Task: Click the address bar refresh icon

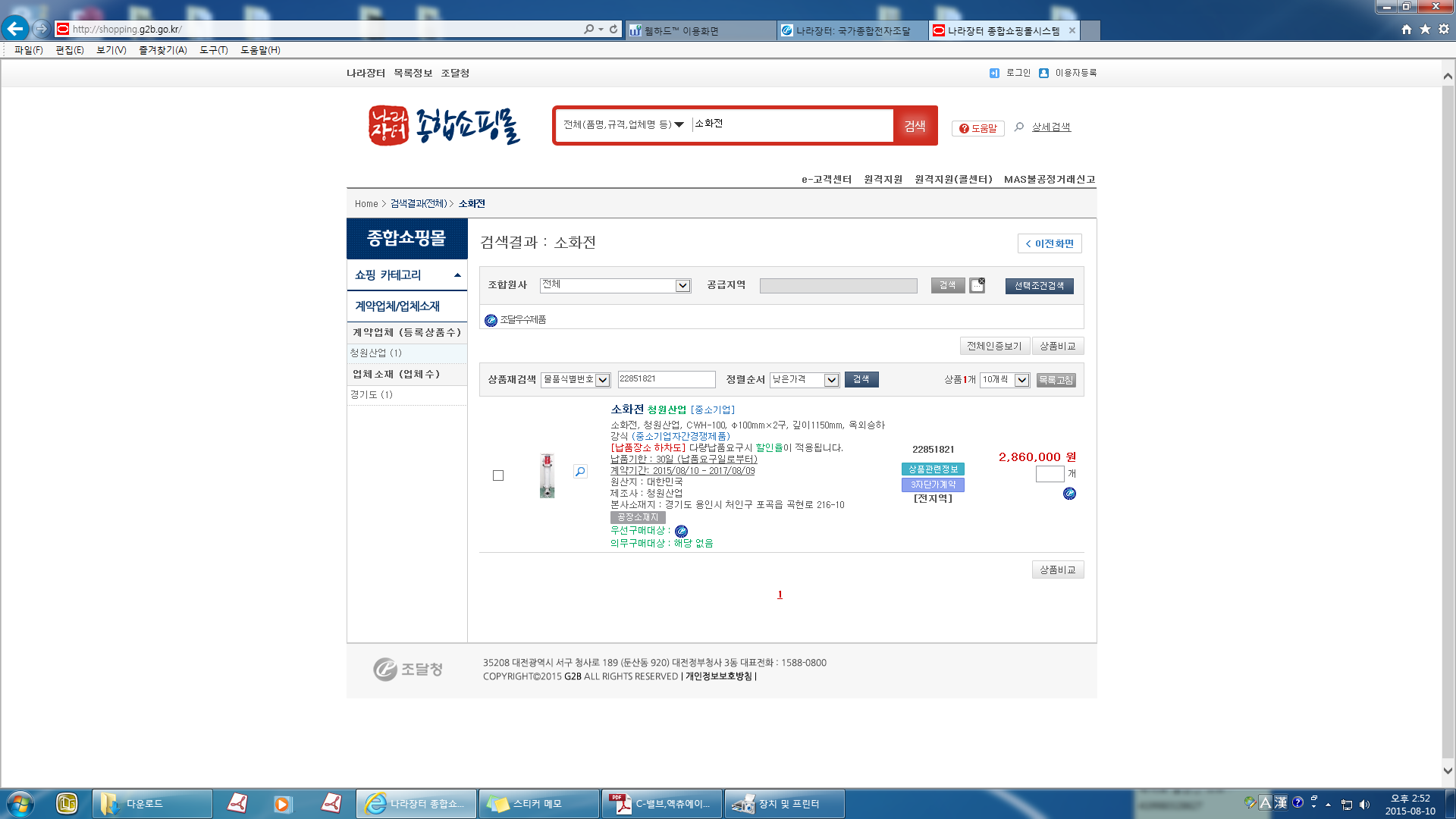Action: click(613, 29)
